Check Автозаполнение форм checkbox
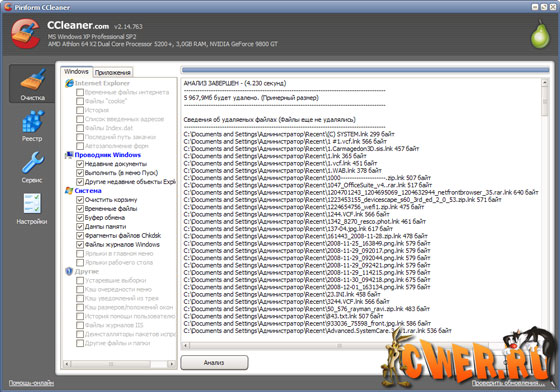560x392 pixels. [x=80, y=146]
